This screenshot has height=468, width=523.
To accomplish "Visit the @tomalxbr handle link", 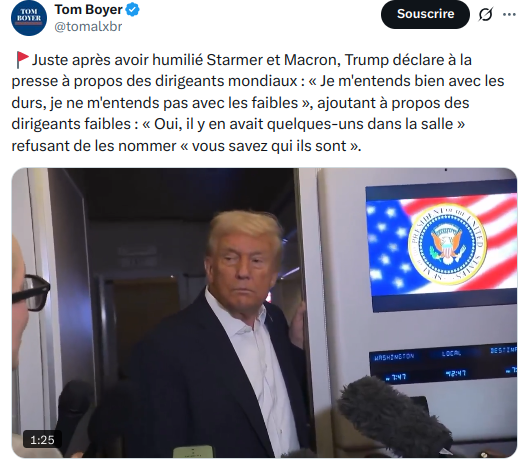I will pos(88,27).
